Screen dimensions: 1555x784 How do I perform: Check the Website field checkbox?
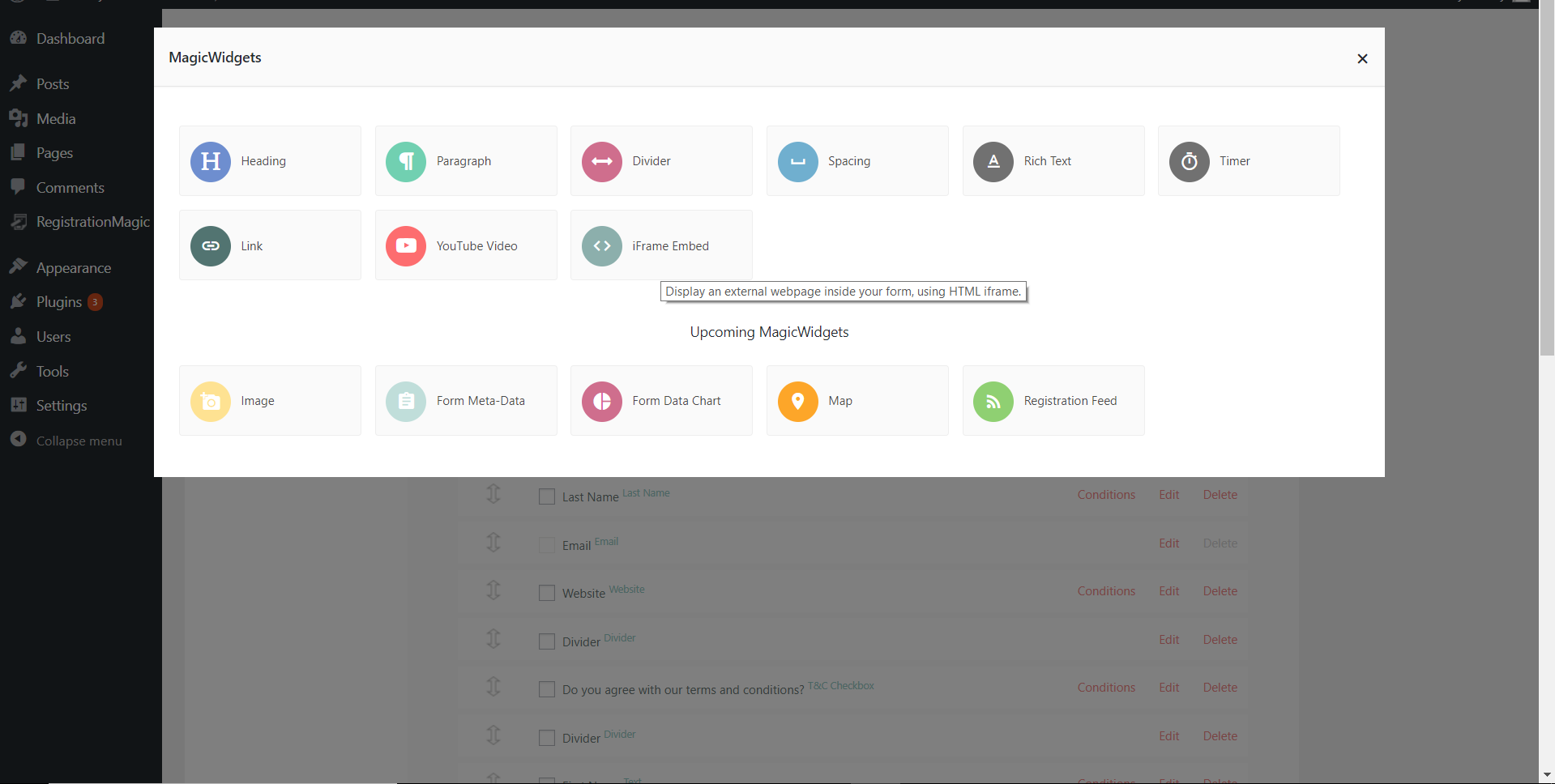pos(547,593)
